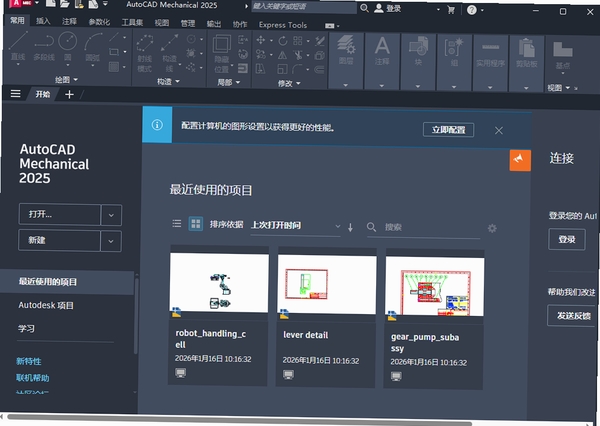600x426 pixels.
Task: Click the Open folder icon in quick access toolbar
Action: pyautogui.click(x=64, y=3)
